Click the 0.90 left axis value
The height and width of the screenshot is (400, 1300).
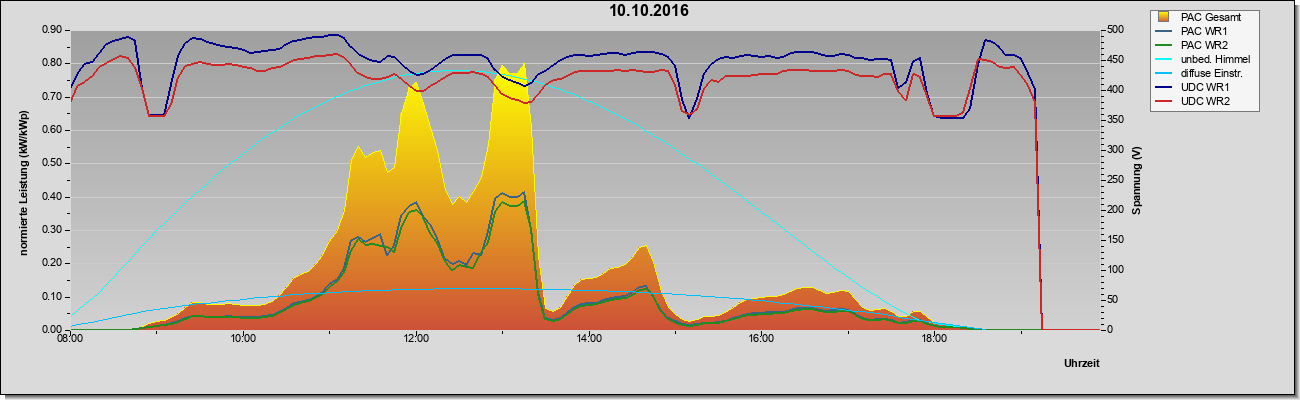[53, 30]
